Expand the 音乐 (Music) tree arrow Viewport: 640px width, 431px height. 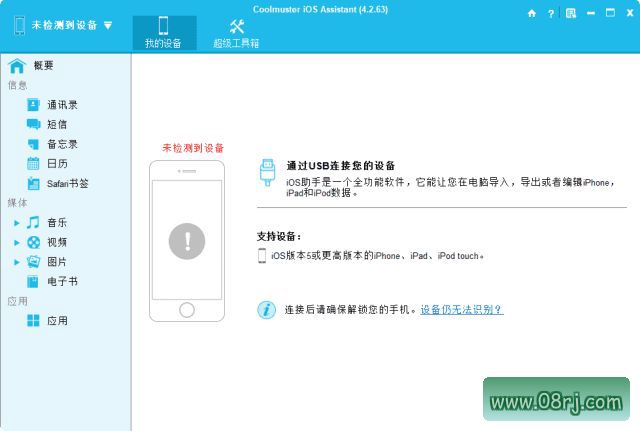tap(17, 222)
